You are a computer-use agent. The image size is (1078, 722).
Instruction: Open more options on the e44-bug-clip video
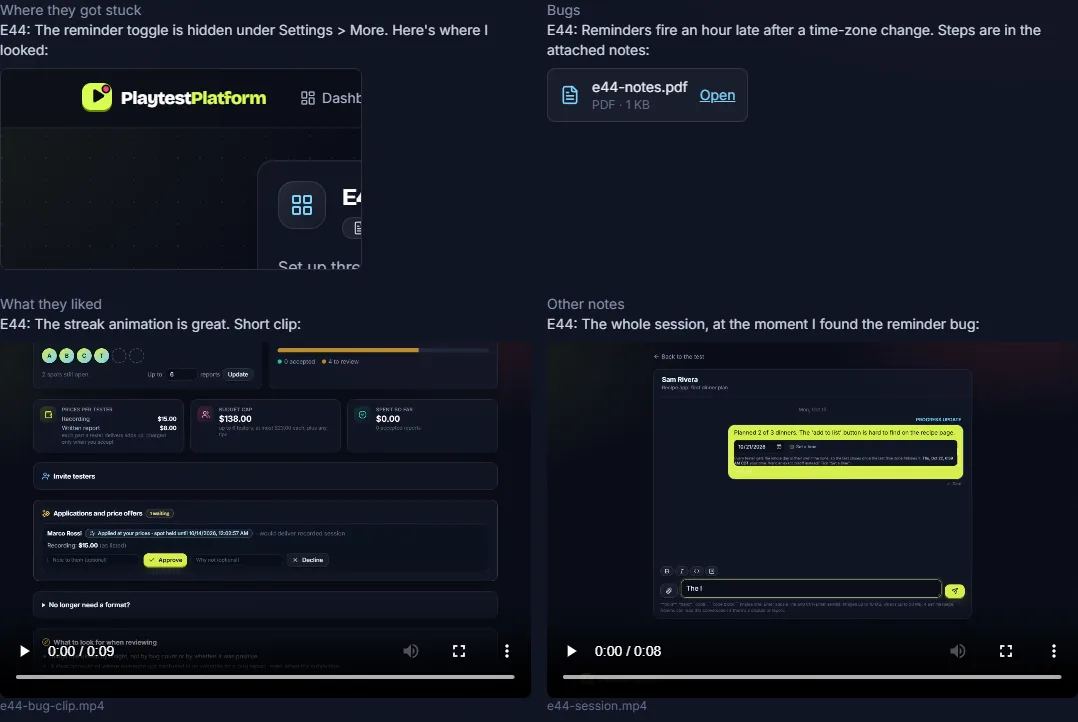click(507, 651)
